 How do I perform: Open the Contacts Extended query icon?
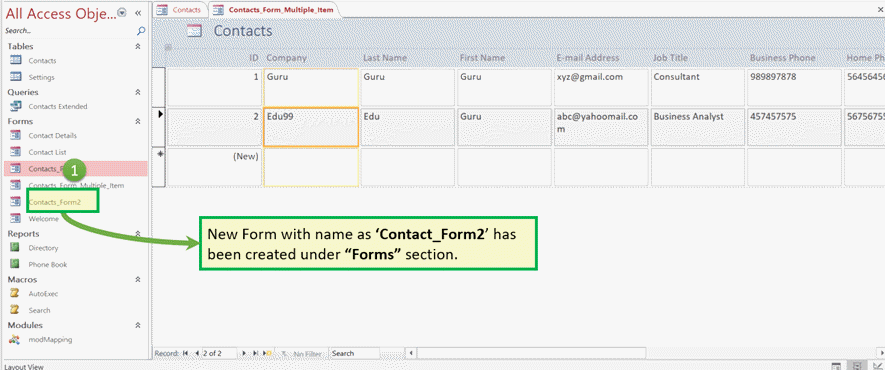[x=16, y=106]
